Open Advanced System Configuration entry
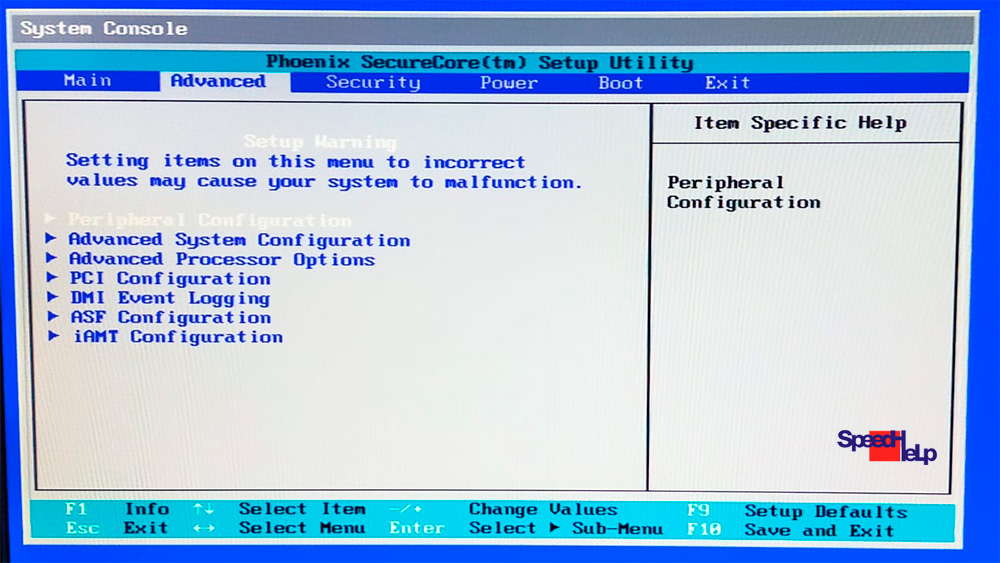The width and height of the screenshot is (1000, 563). [x=239, y=240]
